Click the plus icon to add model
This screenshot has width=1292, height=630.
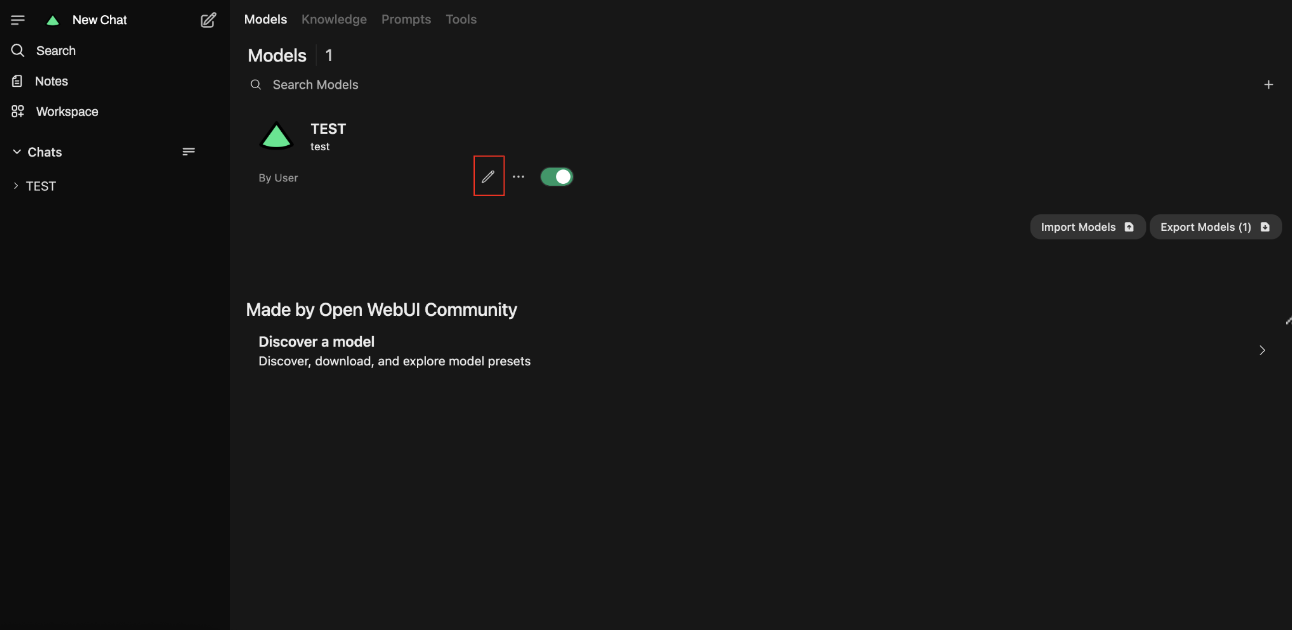tap(1268, 85)
